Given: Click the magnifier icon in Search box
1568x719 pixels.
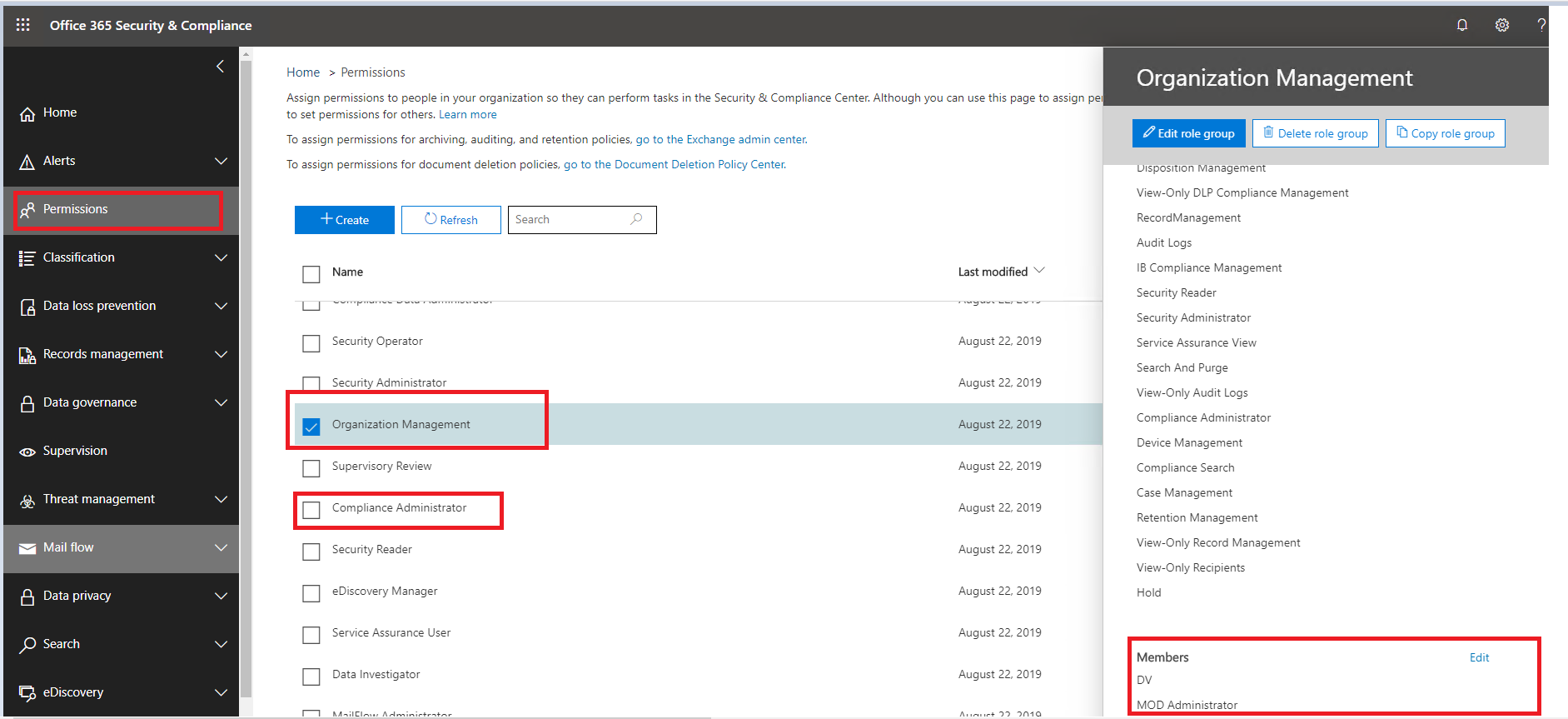Looking at the screenshot, I should coord(636,219).
